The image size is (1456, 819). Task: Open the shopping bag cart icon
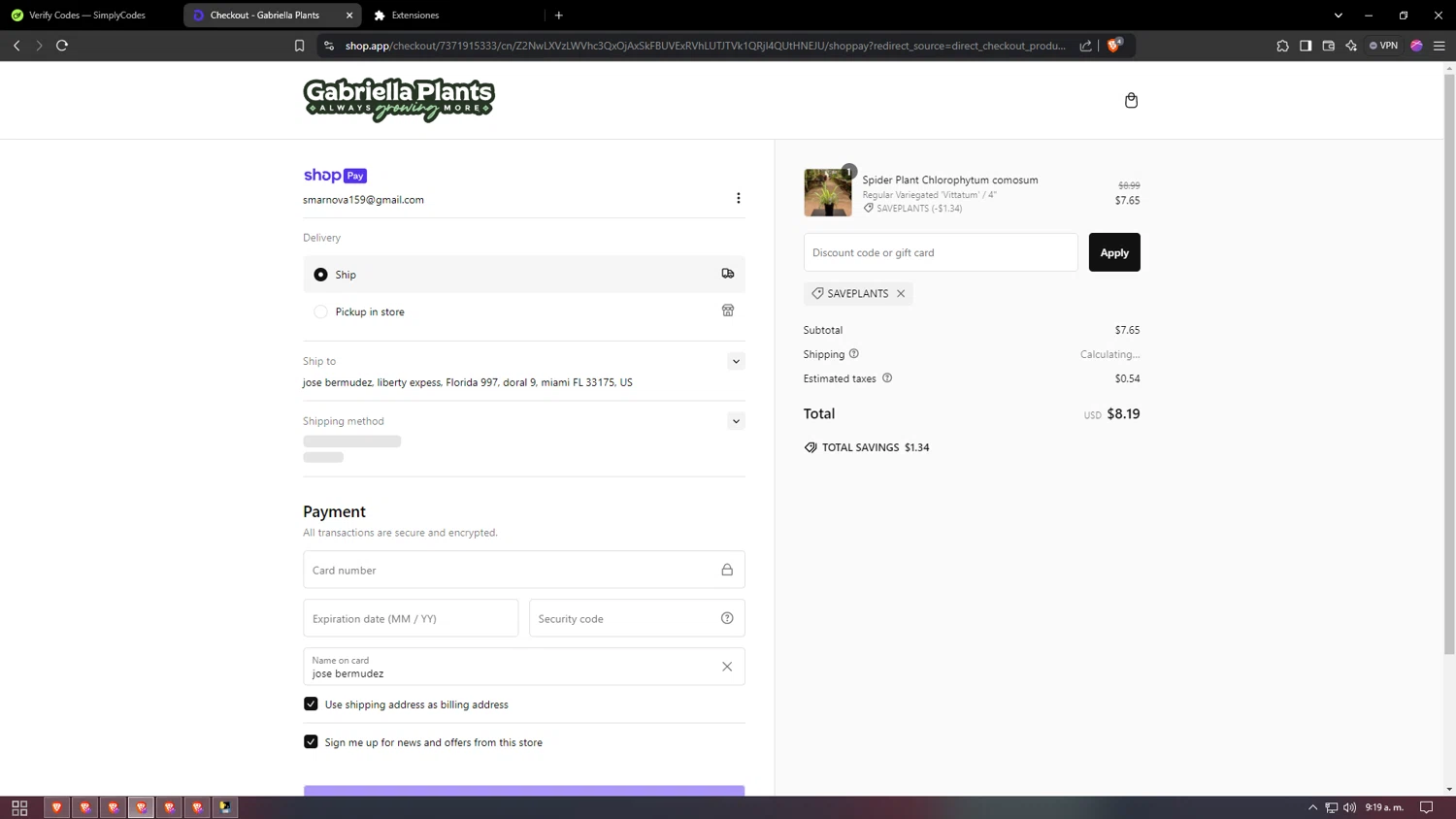[x=1131, y=100]
